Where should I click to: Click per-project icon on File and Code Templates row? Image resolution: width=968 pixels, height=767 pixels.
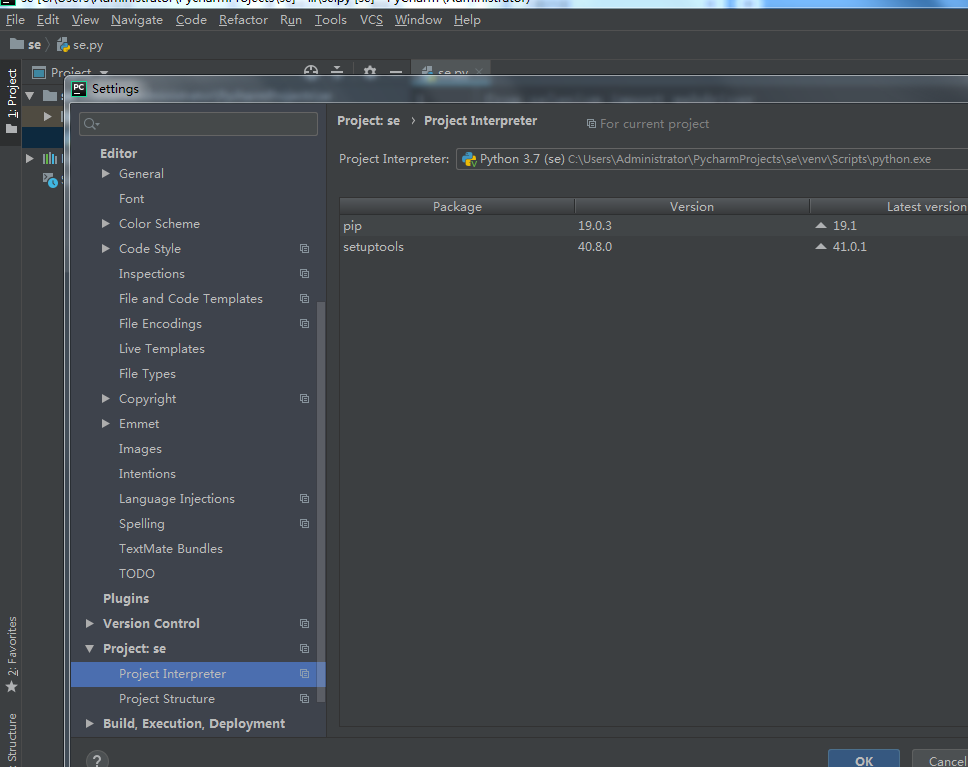point(304,299)
